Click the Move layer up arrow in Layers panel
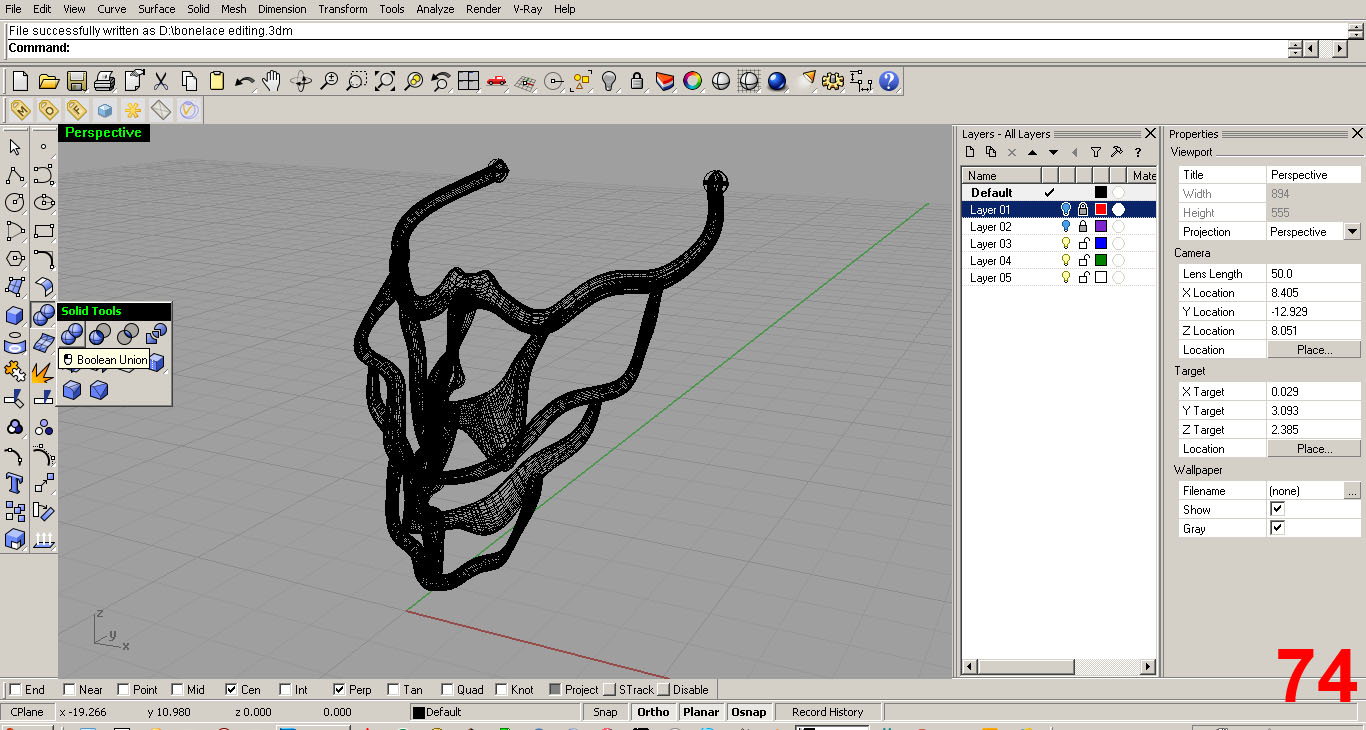This screenshot has width=1366, height=730. pos(1033,152)
